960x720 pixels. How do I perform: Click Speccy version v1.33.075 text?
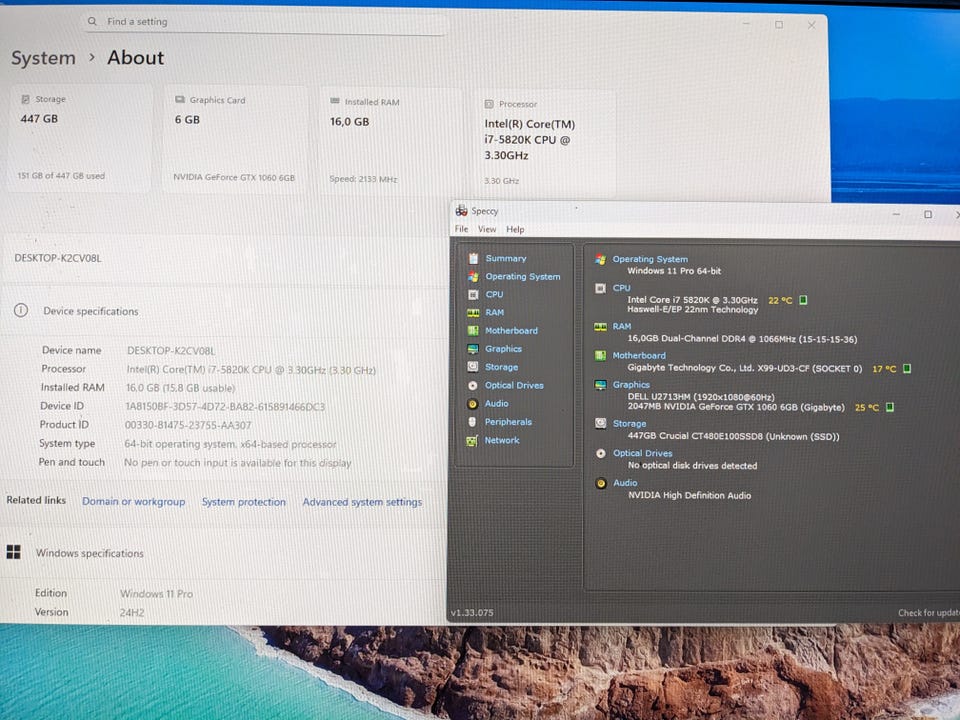coord(471,612)
